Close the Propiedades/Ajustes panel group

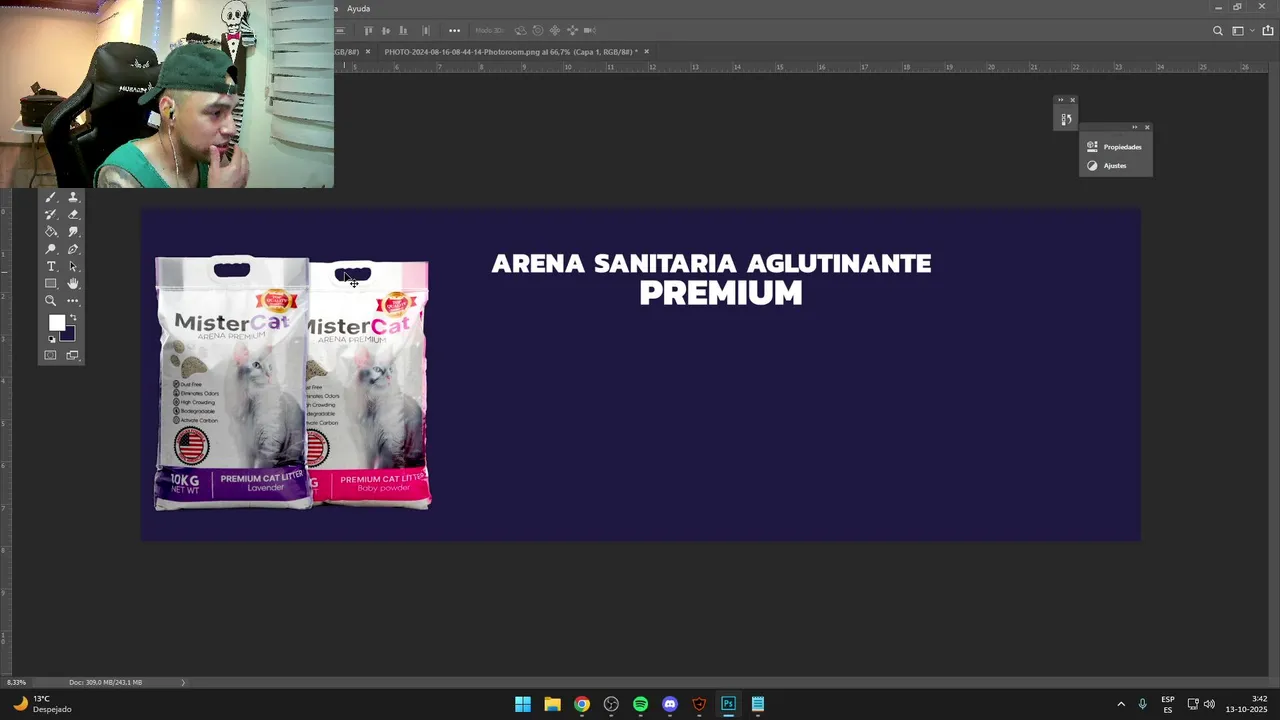point(1147,127)
